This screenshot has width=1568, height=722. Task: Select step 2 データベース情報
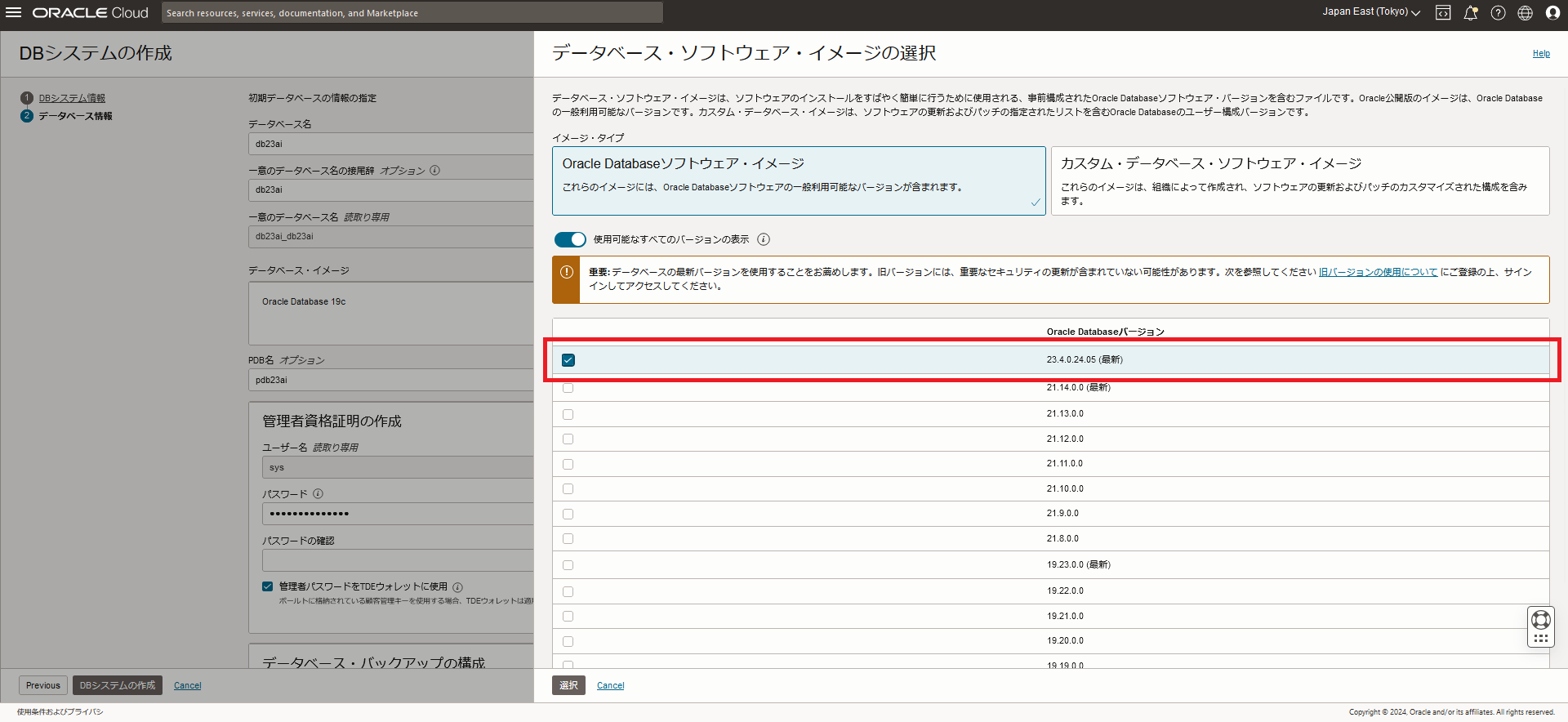[x=75, y=116]
